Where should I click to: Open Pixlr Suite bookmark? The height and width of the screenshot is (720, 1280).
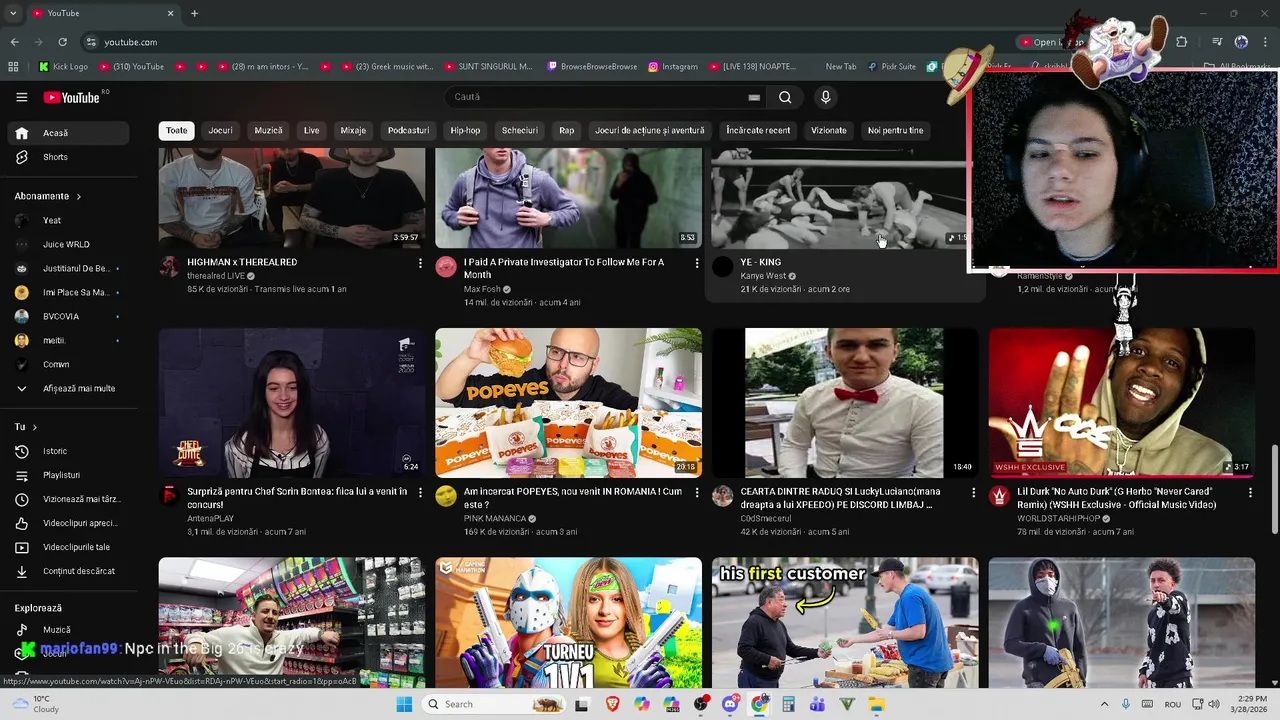[892, 67]
